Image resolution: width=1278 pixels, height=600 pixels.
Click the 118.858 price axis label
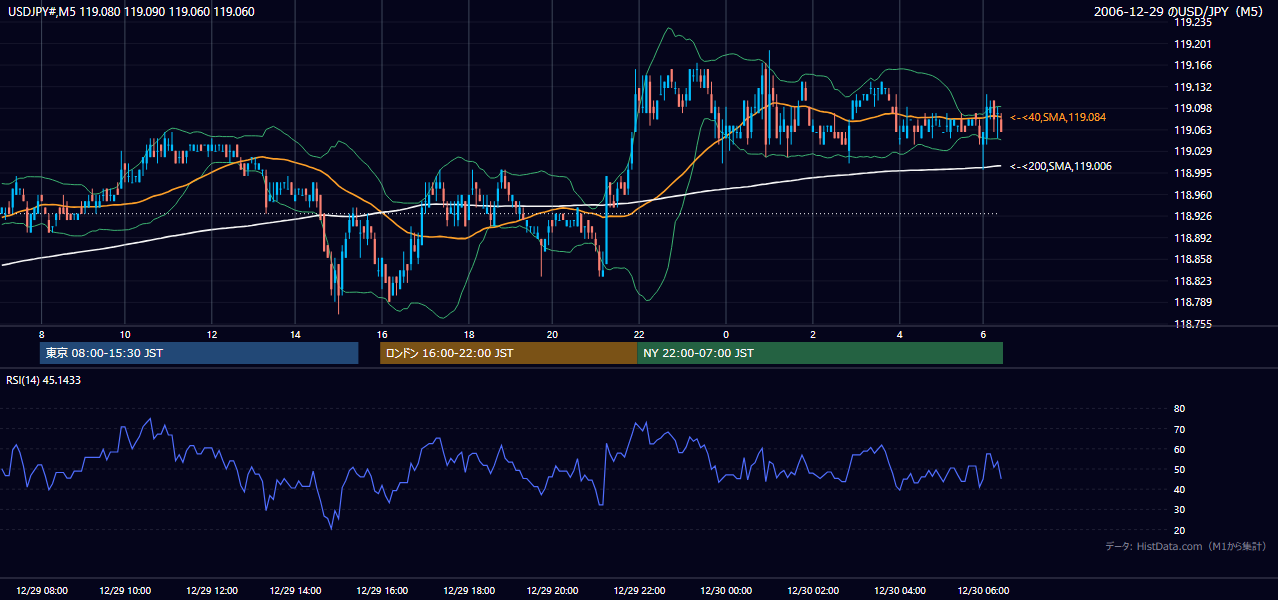1193,259
